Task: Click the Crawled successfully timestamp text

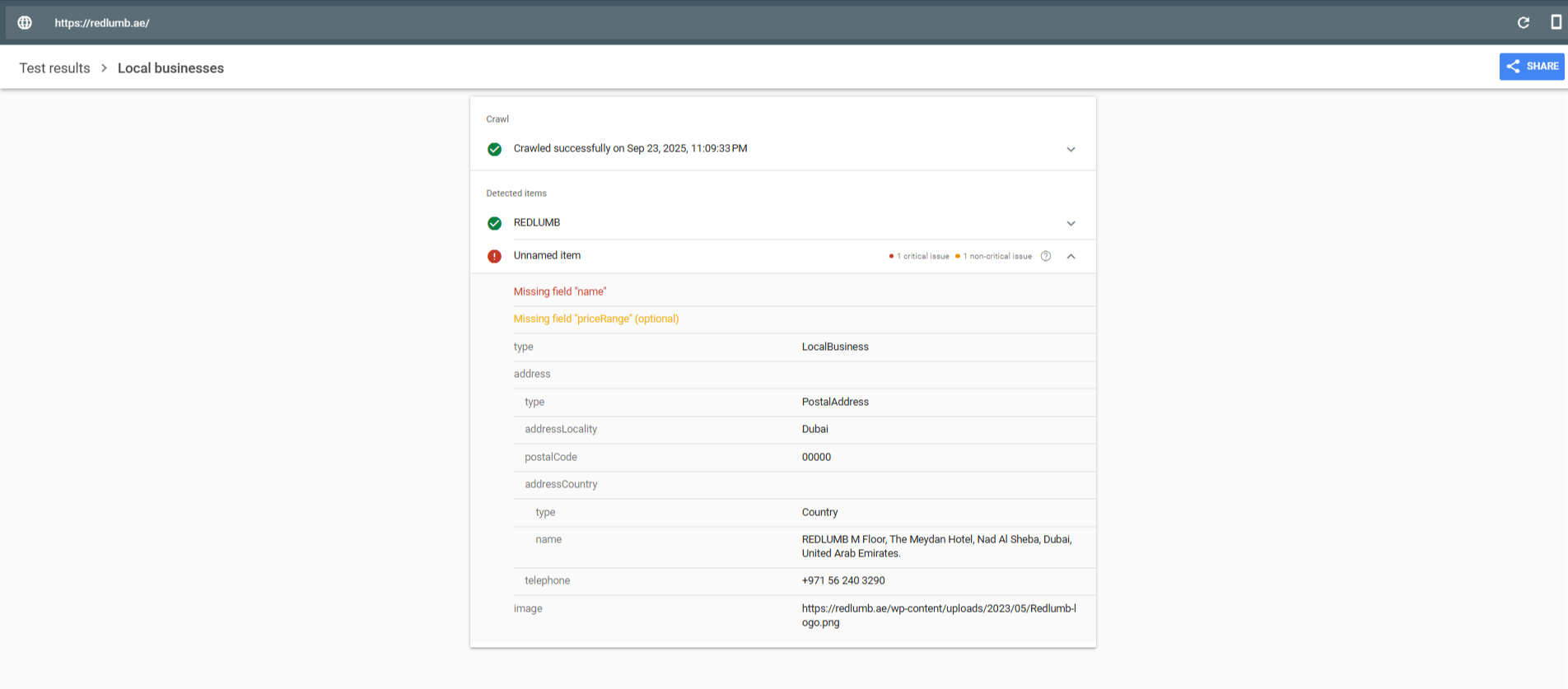Action: (x=630, y=148)
